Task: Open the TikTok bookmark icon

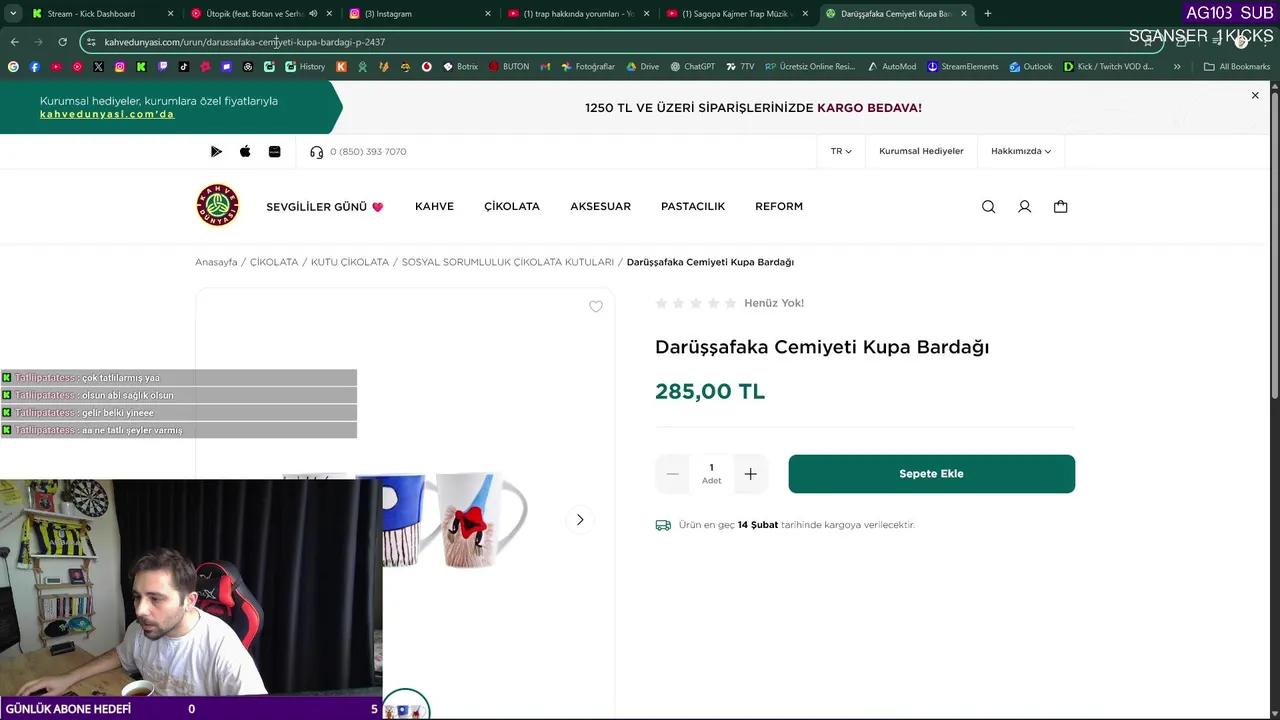Action: click(184, 67)
